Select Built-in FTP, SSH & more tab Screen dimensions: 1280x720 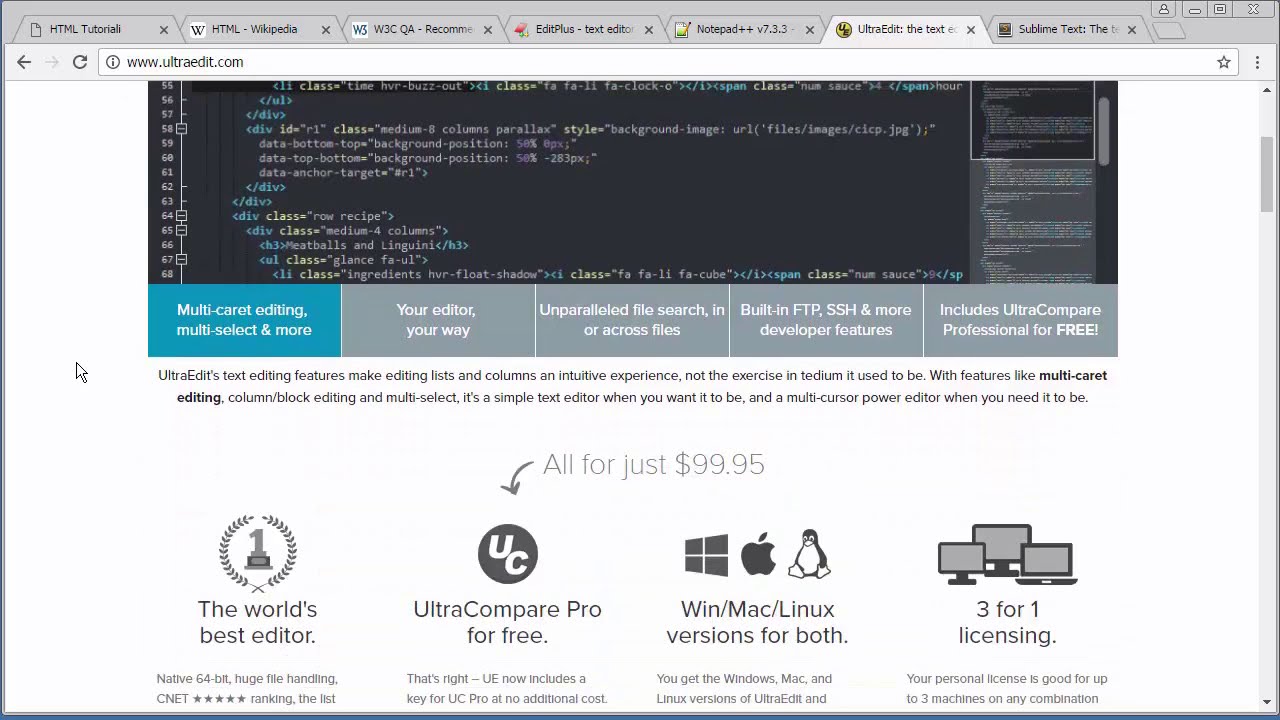point(826,320)
